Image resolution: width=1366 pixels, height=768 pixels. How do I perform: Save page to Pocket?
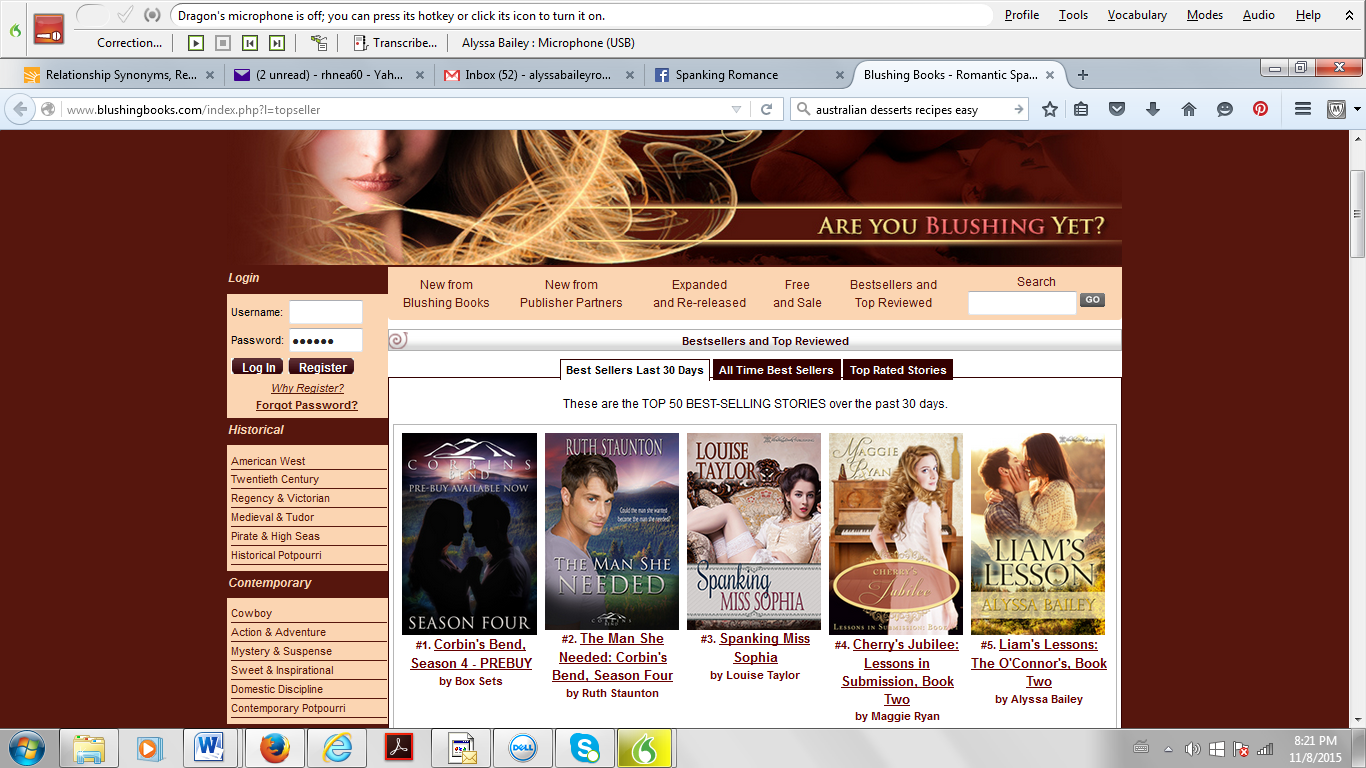pyautogui.click(x=1117, y=110)
